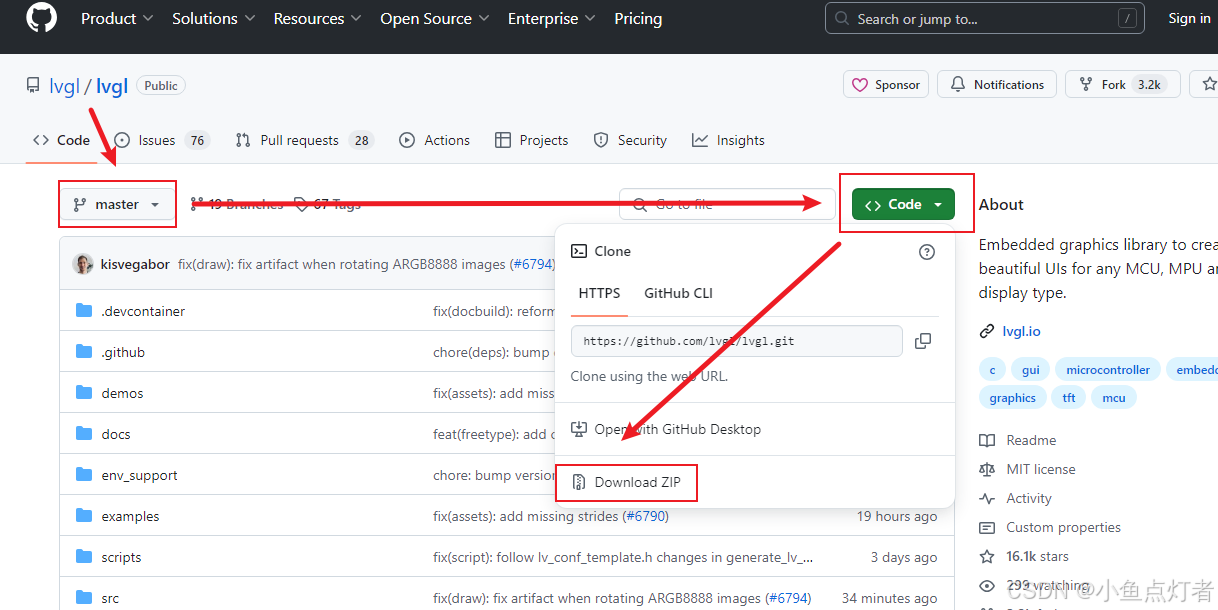Click the demos folder icon
Viewport: 1218px width, 610px height.
click(x=84, y=393)
